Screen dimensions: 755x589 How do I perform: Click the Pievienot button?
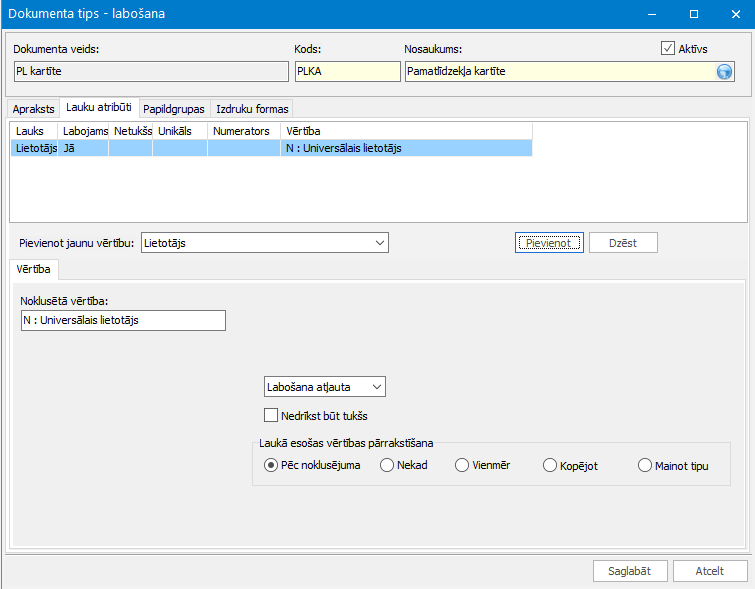coord(548,243)
